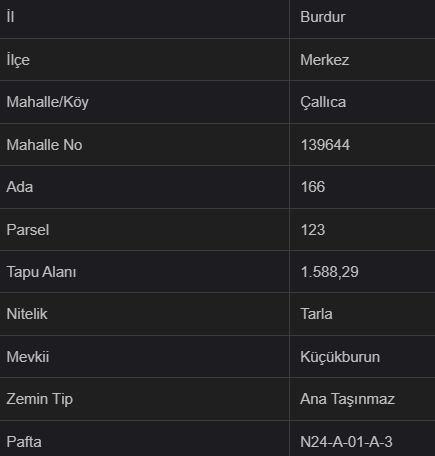Select the Pafta value N24-A-01-A-3

click(346, 442)
